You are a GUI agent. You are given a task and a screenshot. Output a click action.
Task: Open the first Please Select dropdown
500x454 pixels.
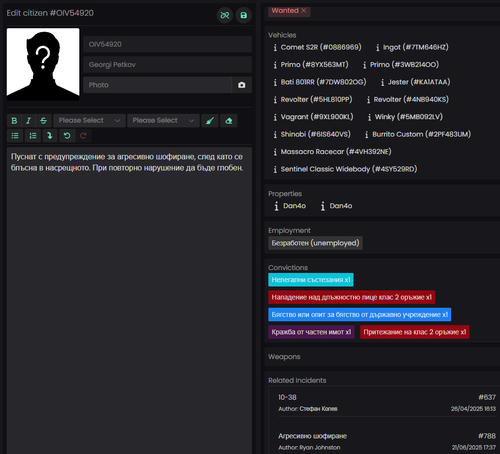(89, 121)
